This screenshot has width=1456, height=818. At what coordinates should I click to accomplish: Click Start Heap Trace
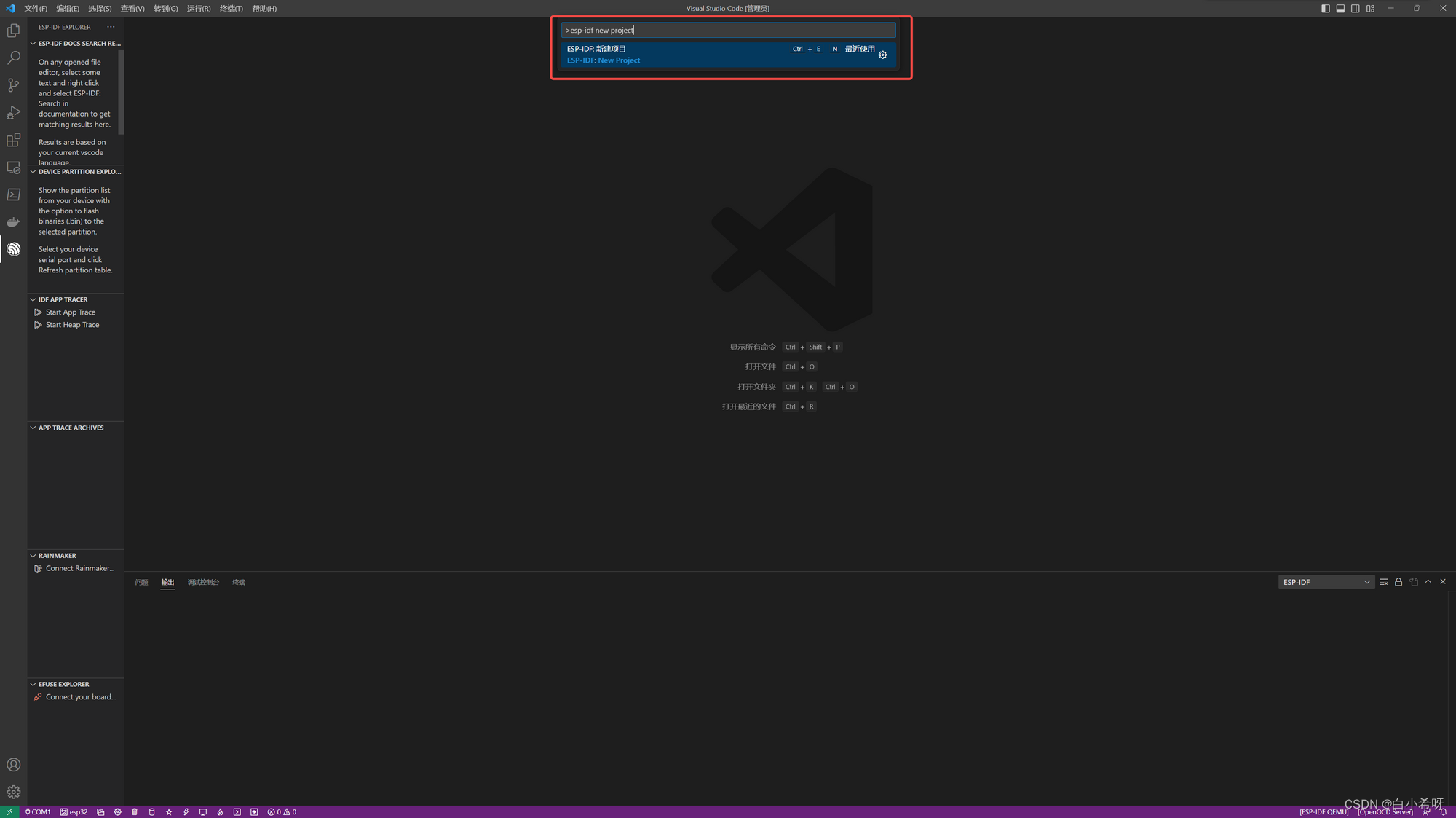coord(72,325)
